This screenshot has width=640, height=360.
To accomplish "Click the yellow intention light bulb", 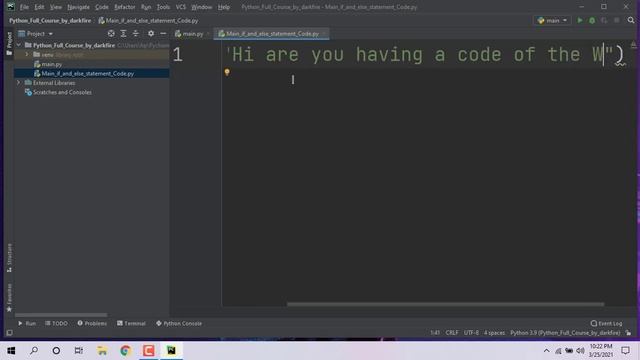I will click(227, 72).
